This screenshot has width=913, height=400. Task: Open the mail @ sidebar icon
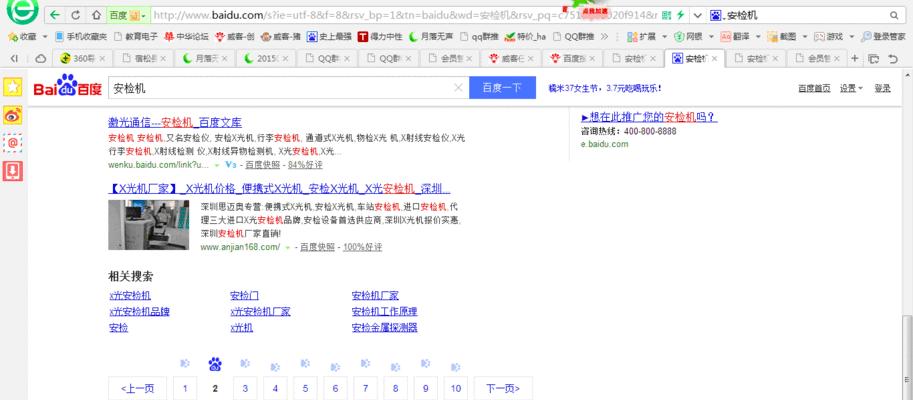point(12,143)
